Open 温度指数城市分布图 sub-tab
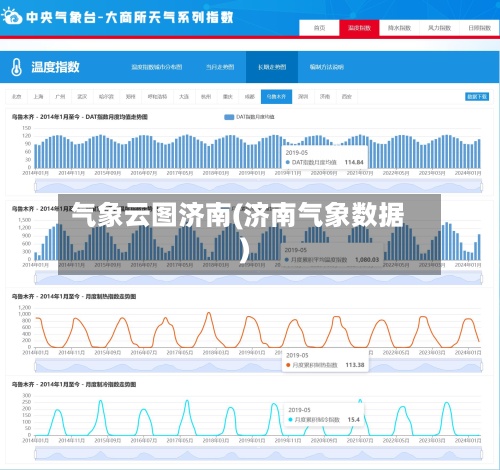This screenshot has height=470, width=500. click(157, 67)
